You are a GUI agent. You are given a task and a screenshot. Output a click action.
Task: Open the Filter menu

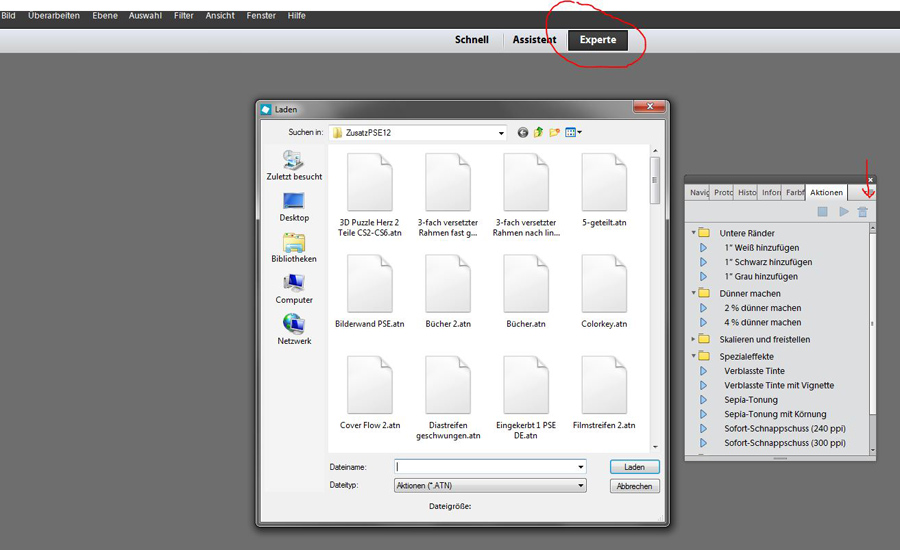click(184, 16)
